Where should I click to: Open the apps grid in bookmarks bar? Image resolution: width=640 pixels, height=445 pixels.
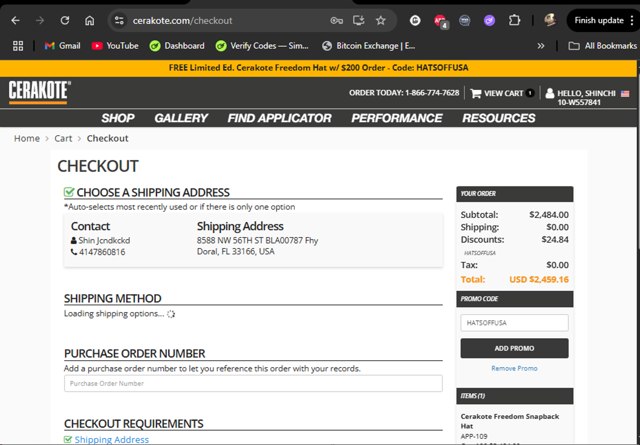pyautogui.click(x=18, y=46)
